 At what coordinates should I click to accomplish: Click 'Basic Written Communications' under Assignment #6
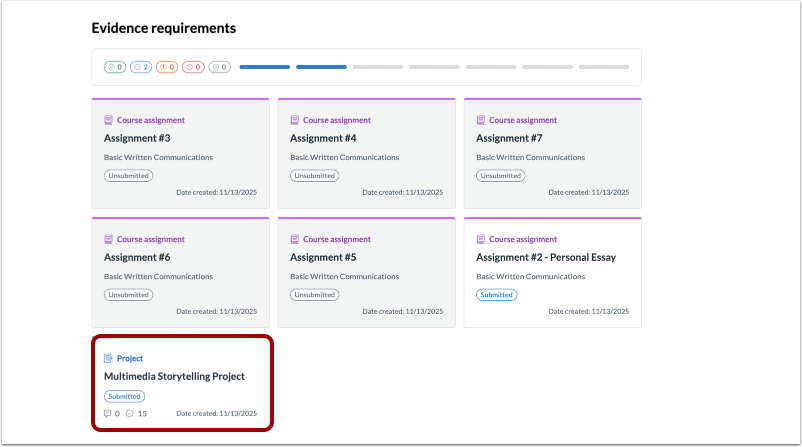159,277
